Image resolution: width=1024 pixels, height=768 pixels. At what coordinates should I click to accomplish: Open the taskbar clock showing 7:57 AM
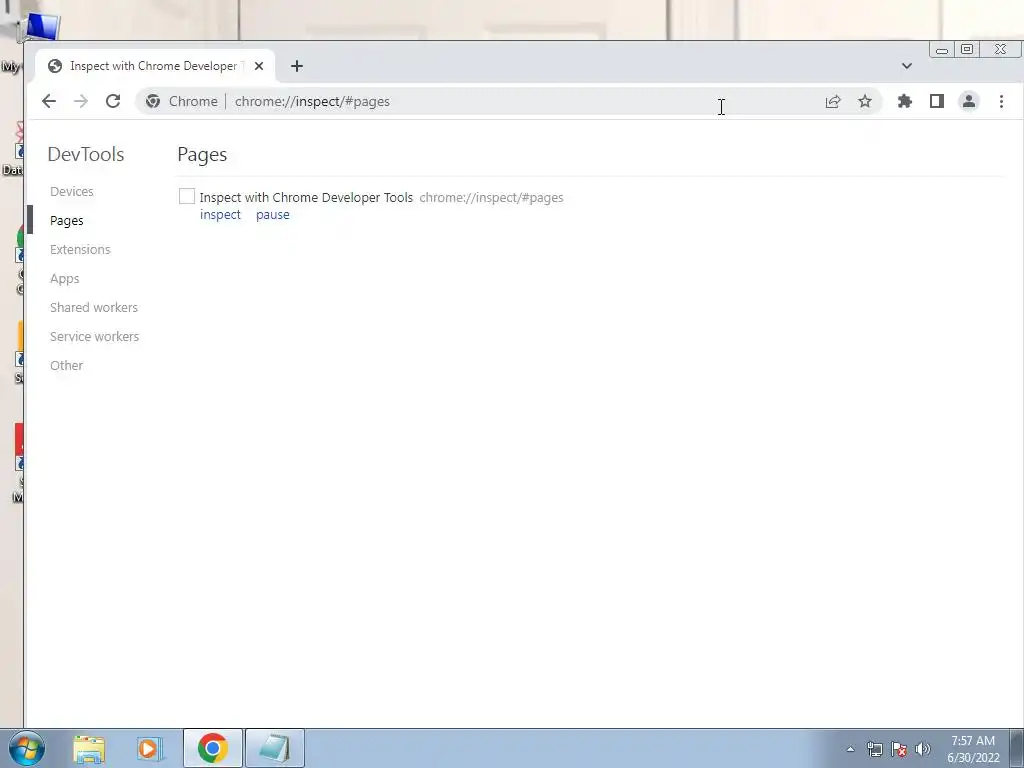click(973, 749)
